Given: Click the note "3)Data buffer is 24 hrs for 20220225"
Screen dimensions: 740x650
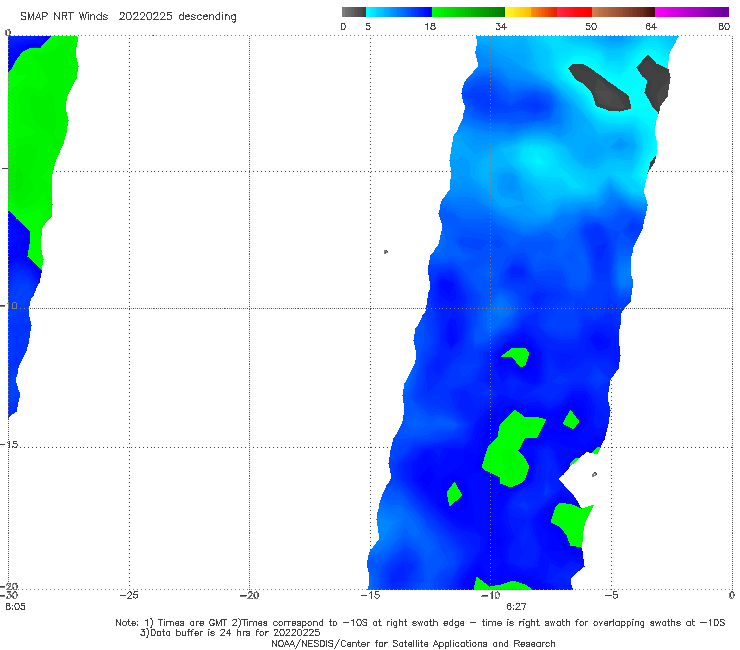Looking at the screenshot, I should 230,633.
